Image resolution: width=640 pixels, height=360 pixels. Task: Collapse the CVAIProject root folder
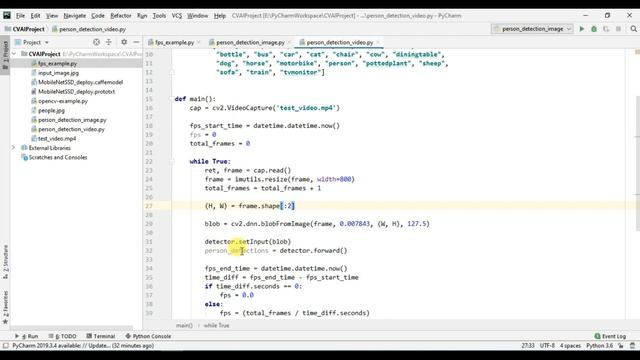[x=14, y=54]
